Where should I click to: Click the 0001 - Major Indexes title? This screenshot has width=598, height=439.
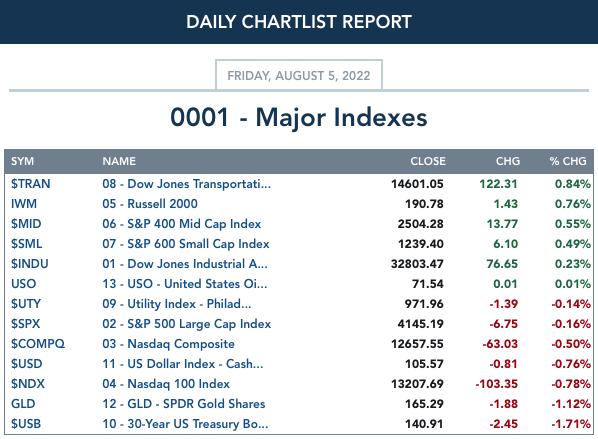[x=299, y=117]
